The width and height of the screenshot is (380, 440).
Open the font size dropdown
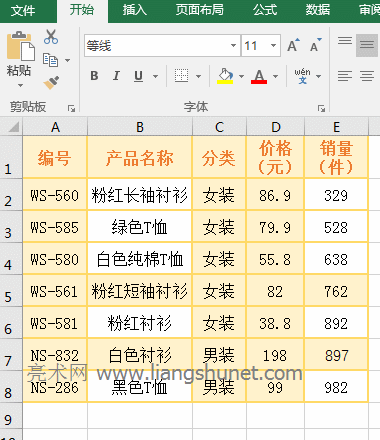(273, 45)
